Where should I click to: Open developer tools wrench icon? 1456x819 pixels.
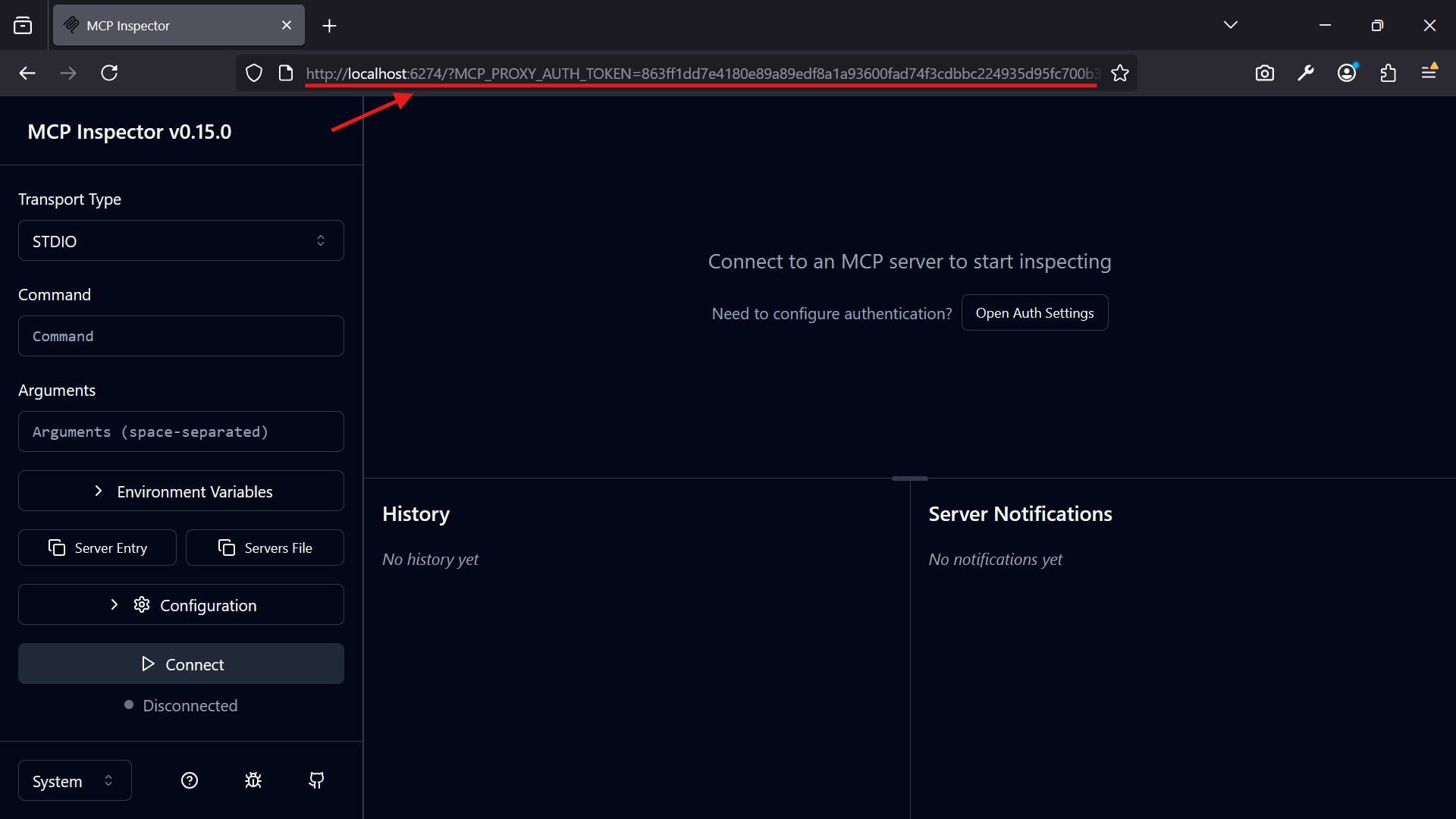point(1306,73)
